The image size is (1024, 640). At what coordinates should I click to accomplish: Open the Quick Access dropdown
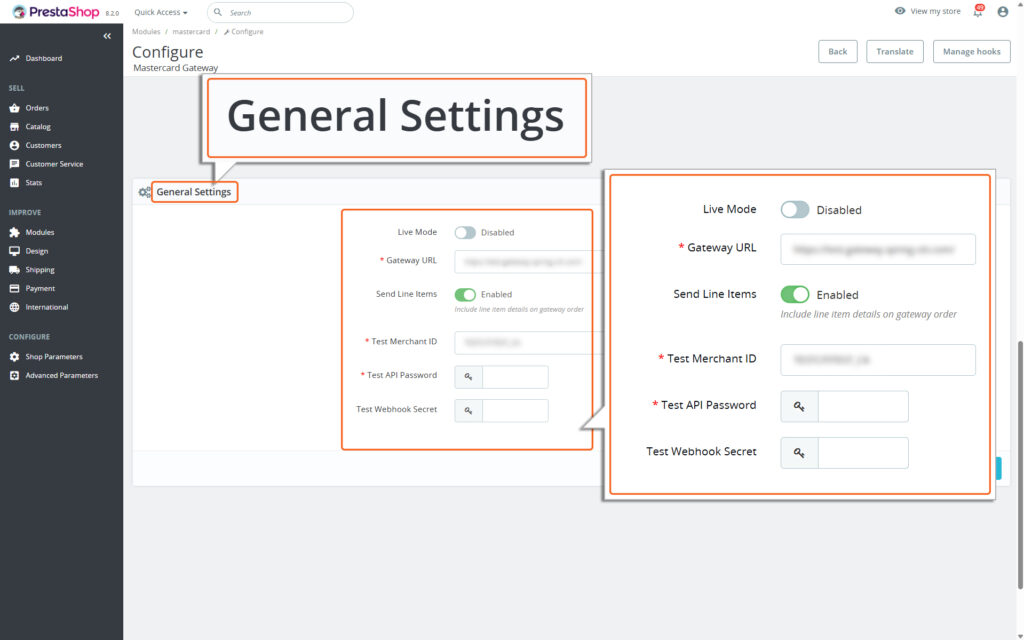pos(160,11)
